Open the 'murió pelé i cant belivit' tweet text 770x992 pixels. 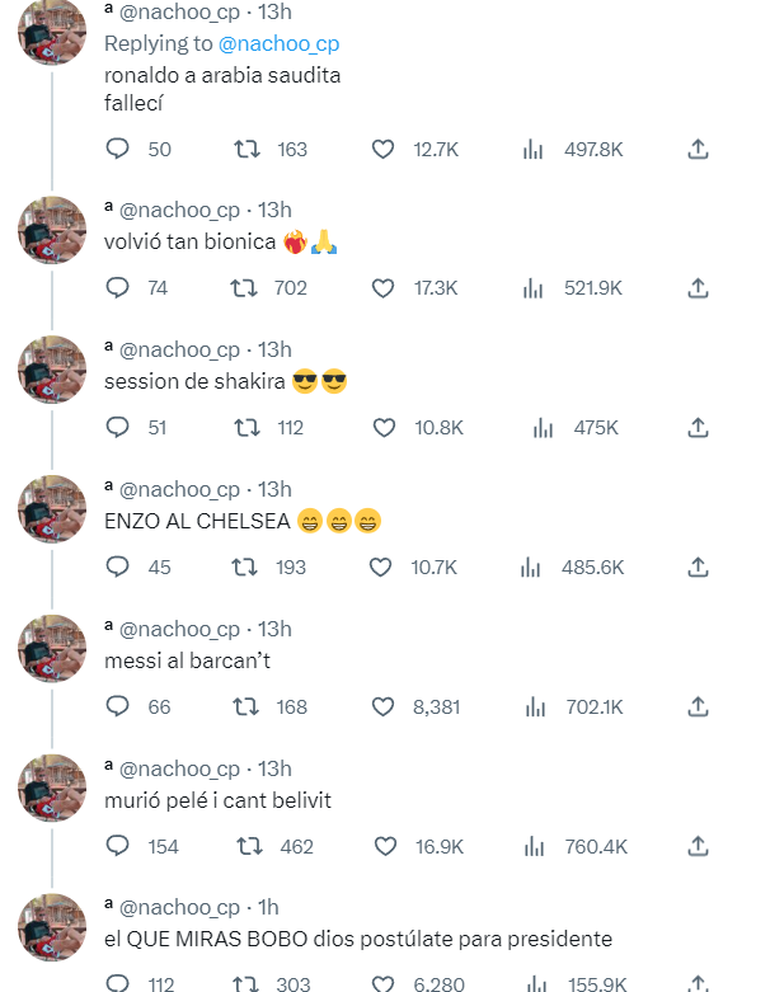pos(217,801)
